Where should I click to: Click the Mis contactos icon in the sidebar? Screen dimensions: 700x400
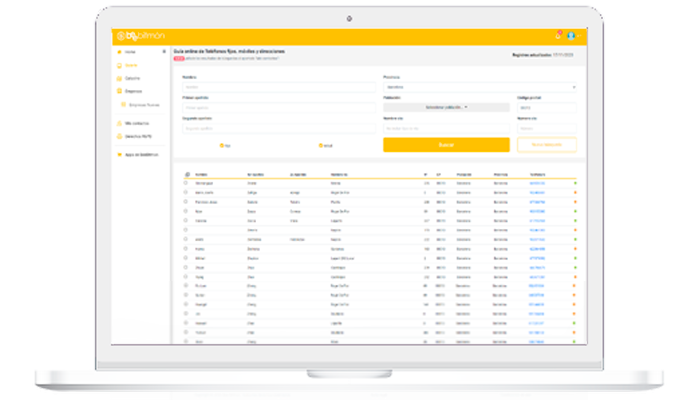[120, 123]
